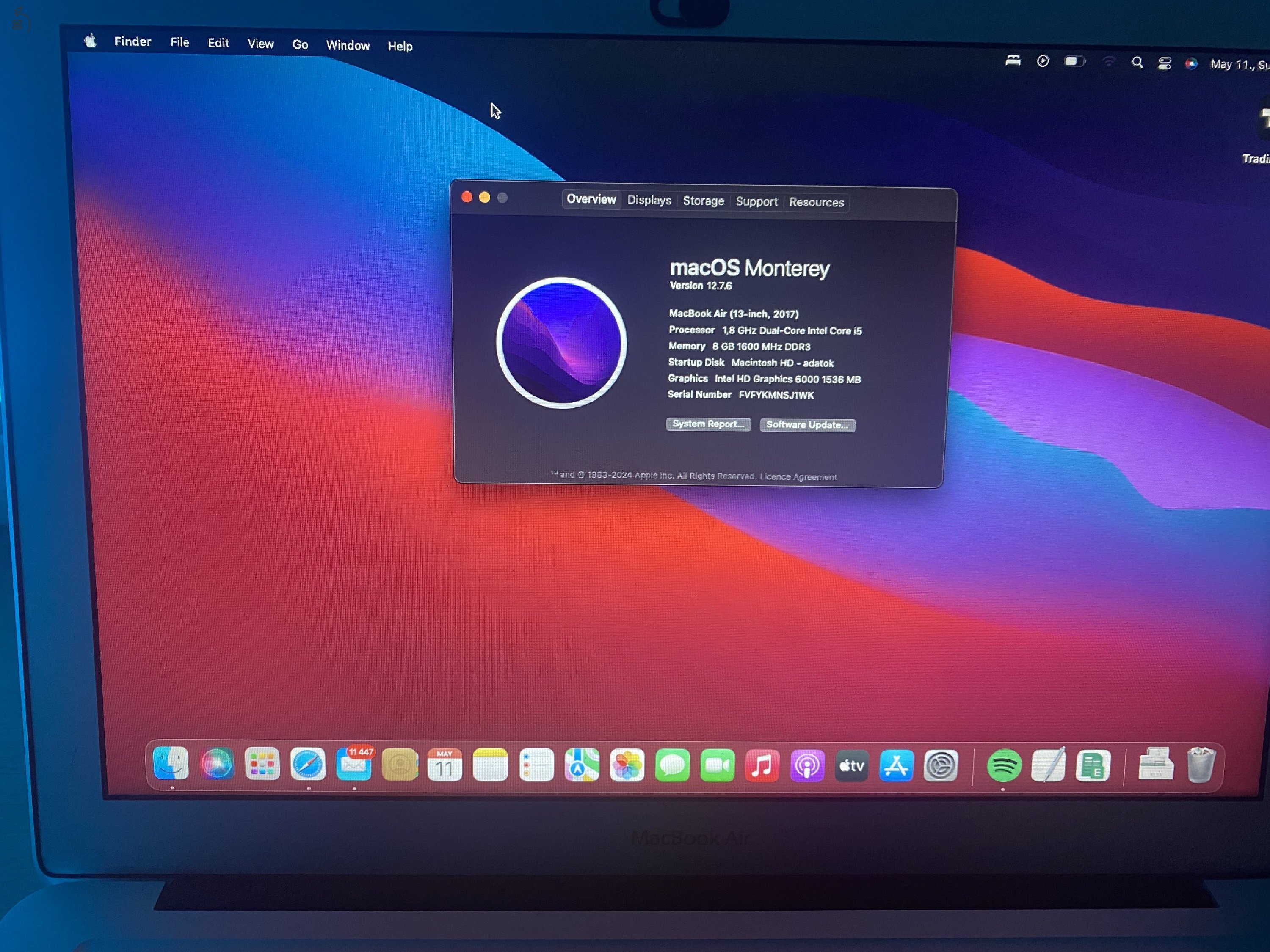Open the Trash
This screenshot has width=1270, height=952.
coord(1201,765)
